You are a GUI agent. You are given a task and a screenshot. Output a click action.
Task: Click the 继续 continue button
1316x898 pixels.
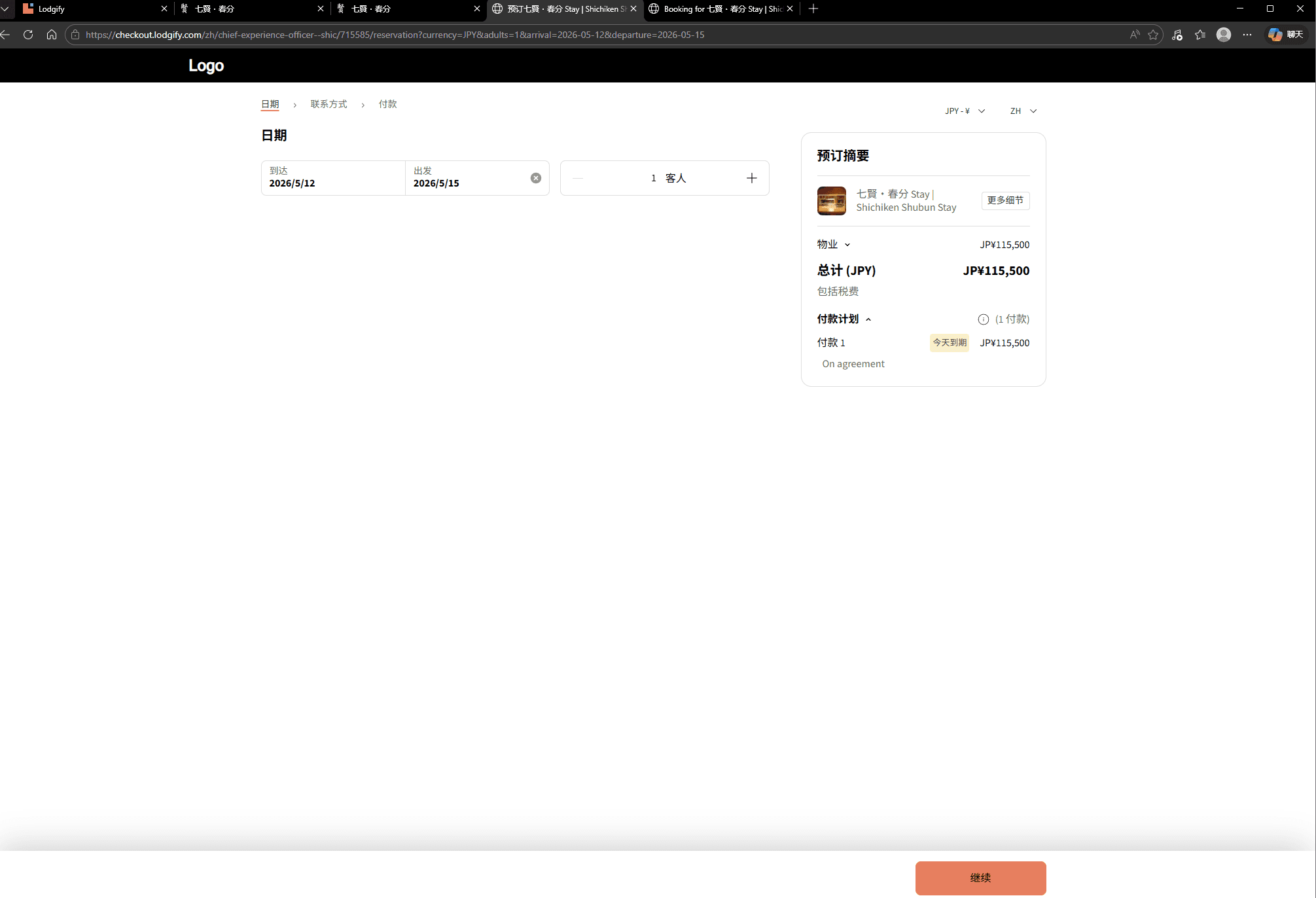pyautogui.click(x=980, y=878)
